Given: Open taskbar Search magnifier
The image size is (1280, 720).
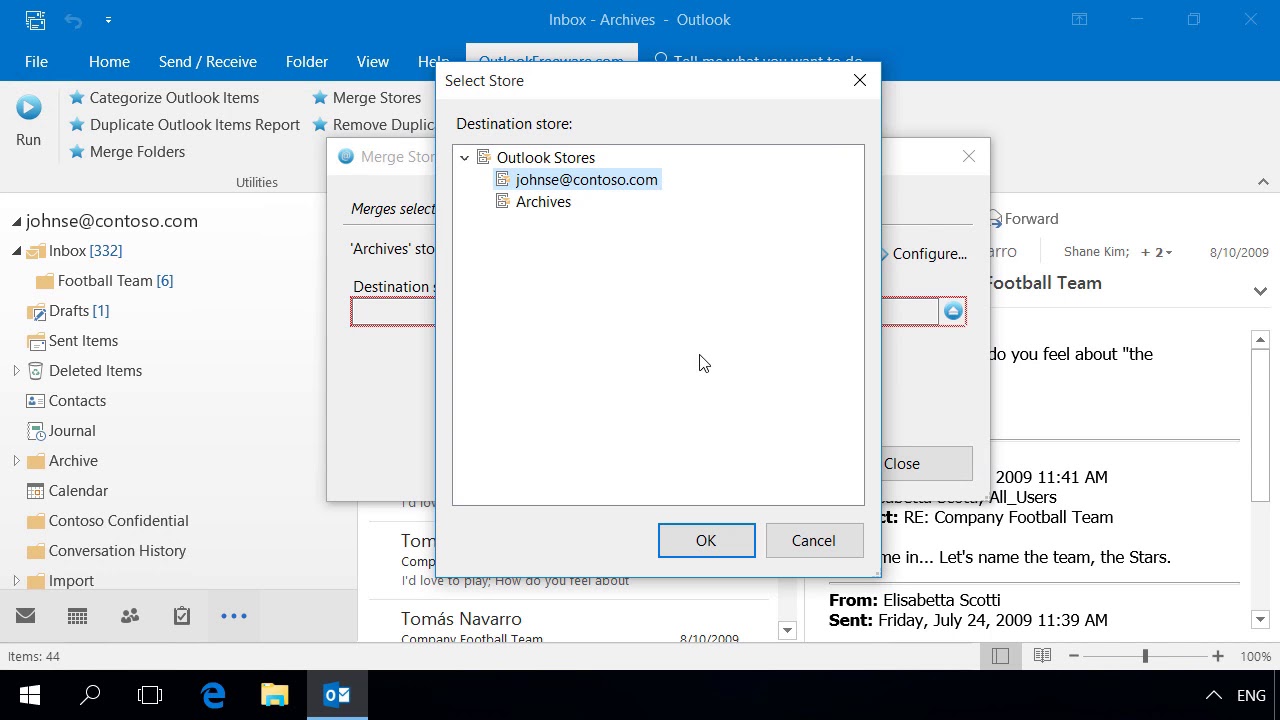Looking at the screenshot, I should pyautogui.click(x=90, y=695).
